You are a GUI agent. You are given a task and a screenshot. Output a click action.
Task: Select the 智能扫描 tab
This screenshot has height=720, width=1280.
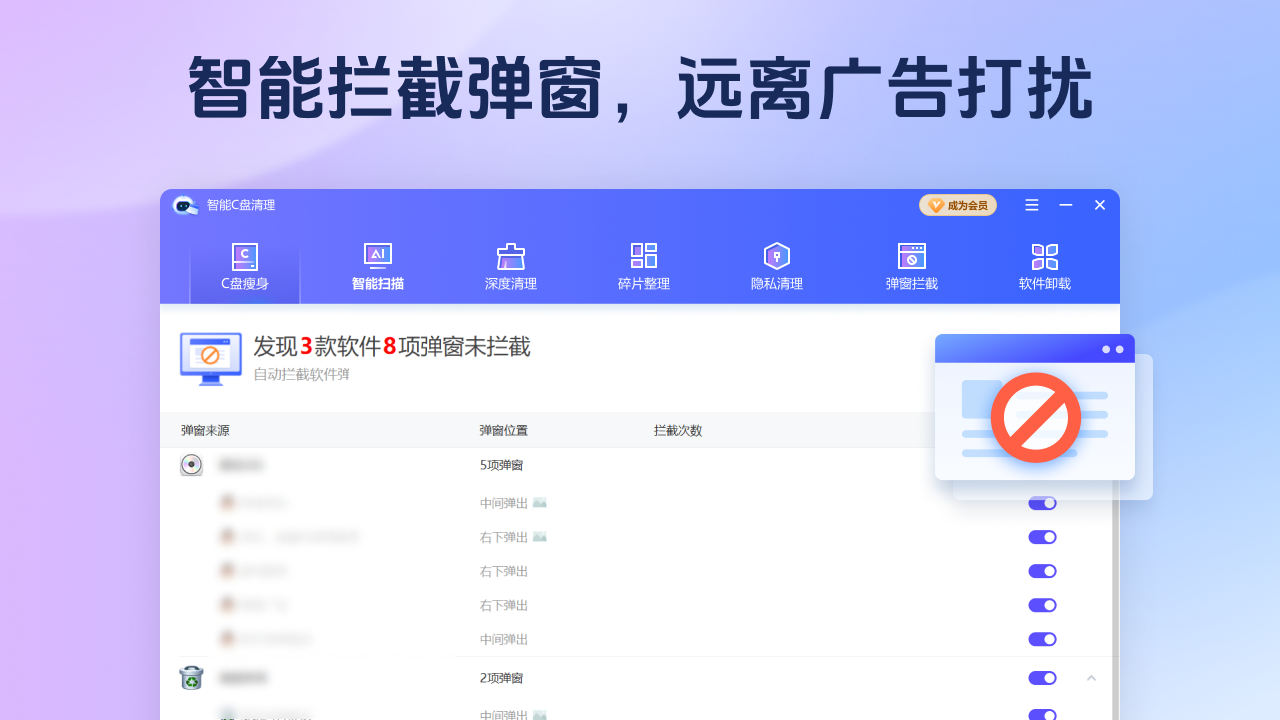pyautogui.click(x=377, y=265)
